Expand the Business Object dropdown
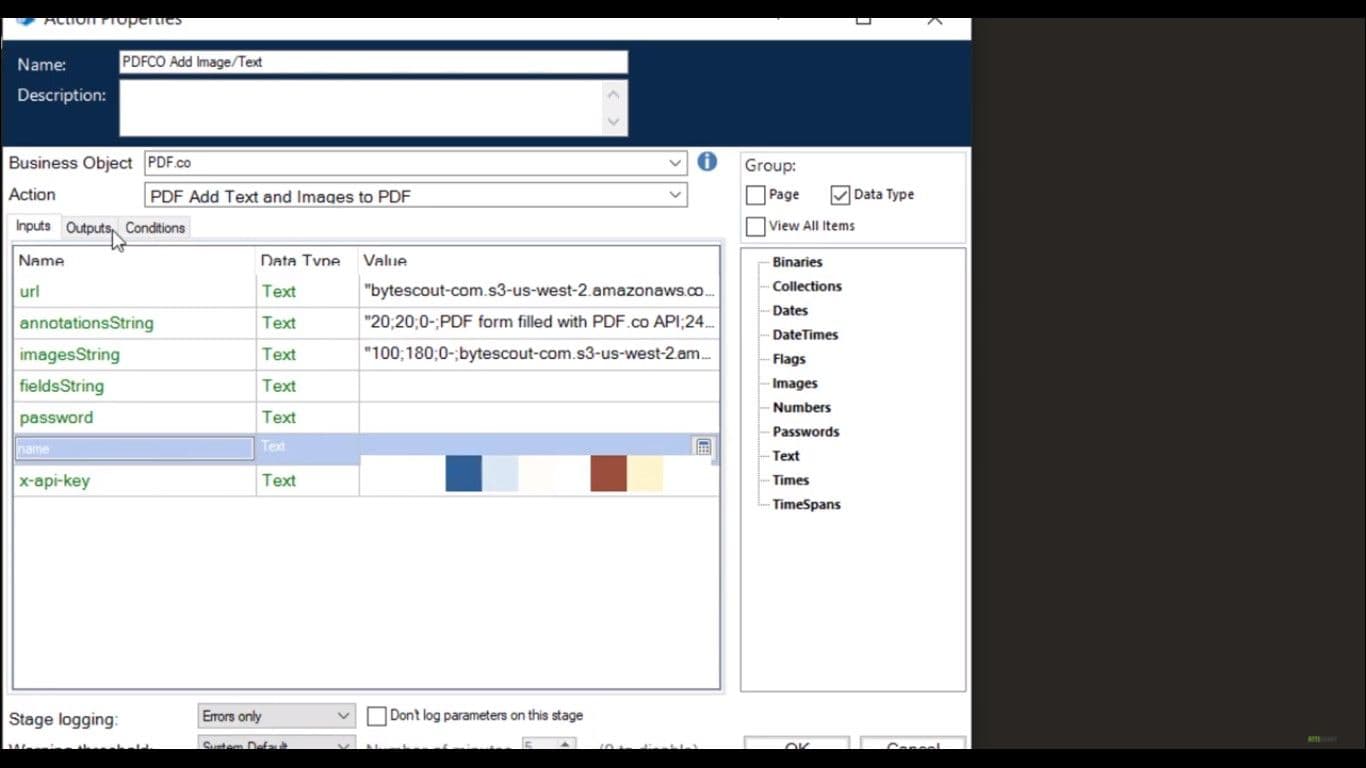This screenshot has width=1366, height=768. pos(675,163)
